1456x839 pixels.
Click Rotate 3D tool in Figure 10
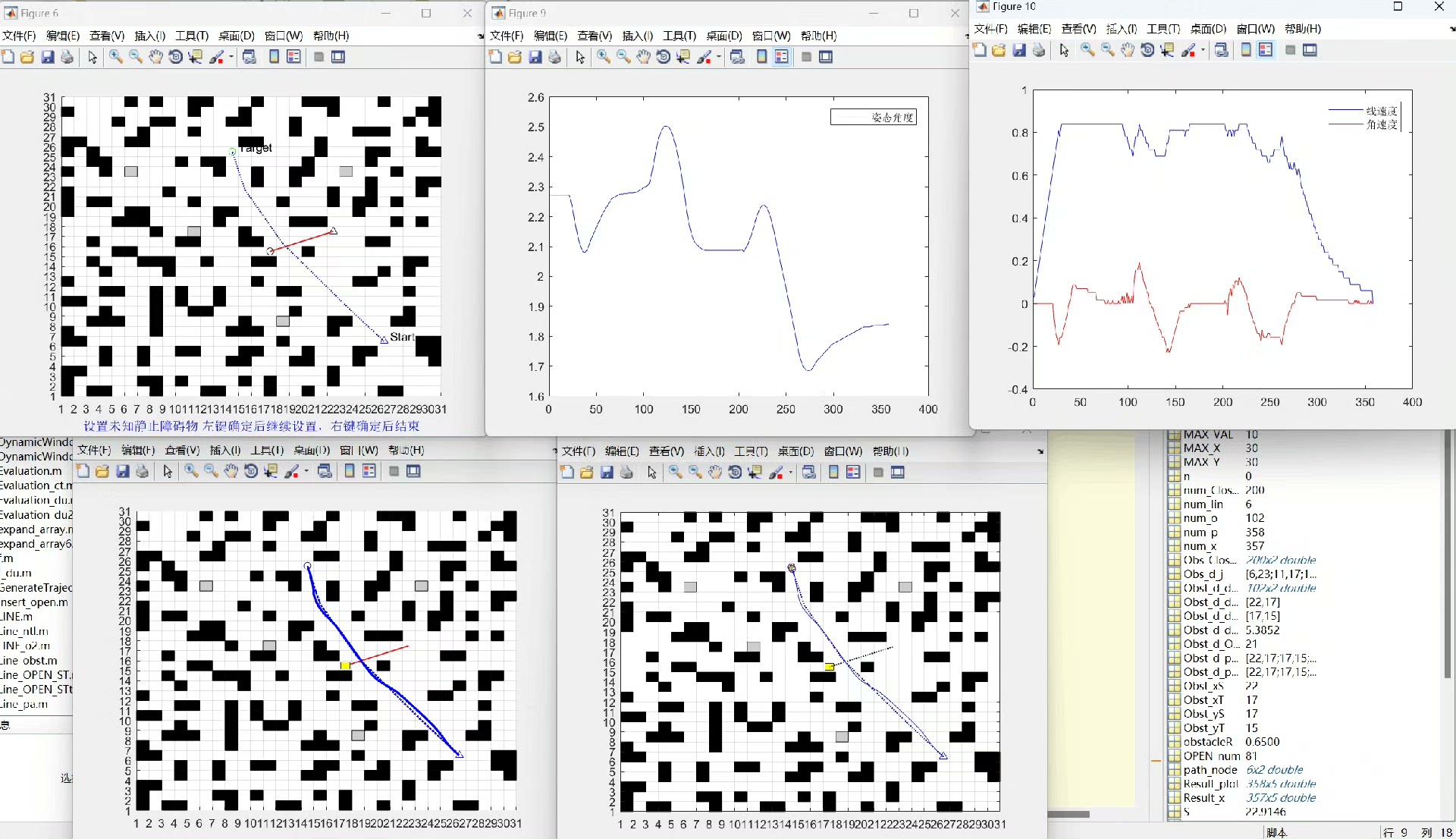coord(1147,50)
